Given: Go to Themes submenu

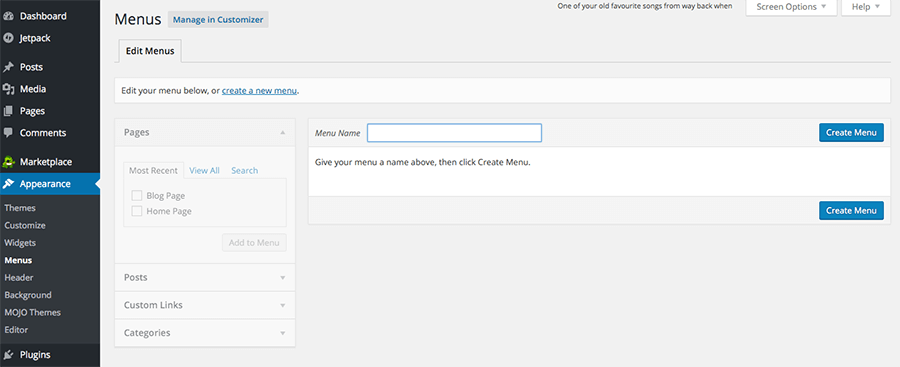Looking at the screenshot, I should 20,208.
